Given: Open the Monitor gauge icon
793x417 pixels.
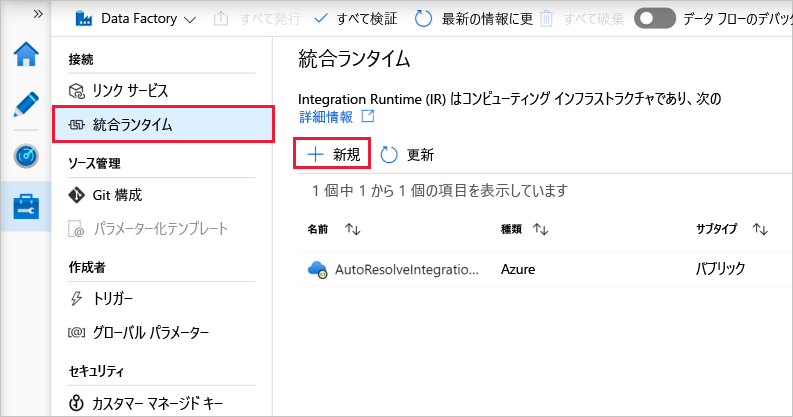Looking at the screenshot, I should click(x=26, y=156).
